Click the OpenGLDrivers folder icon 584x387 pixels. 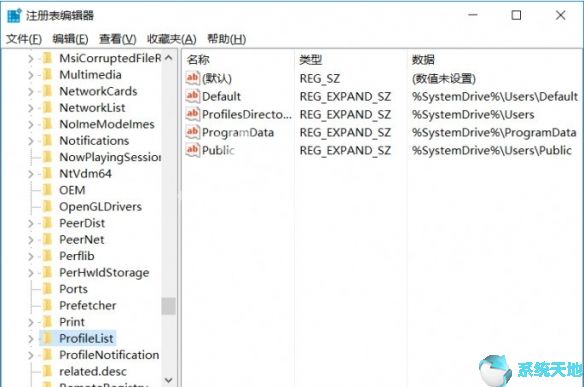(x=47, y=206)
